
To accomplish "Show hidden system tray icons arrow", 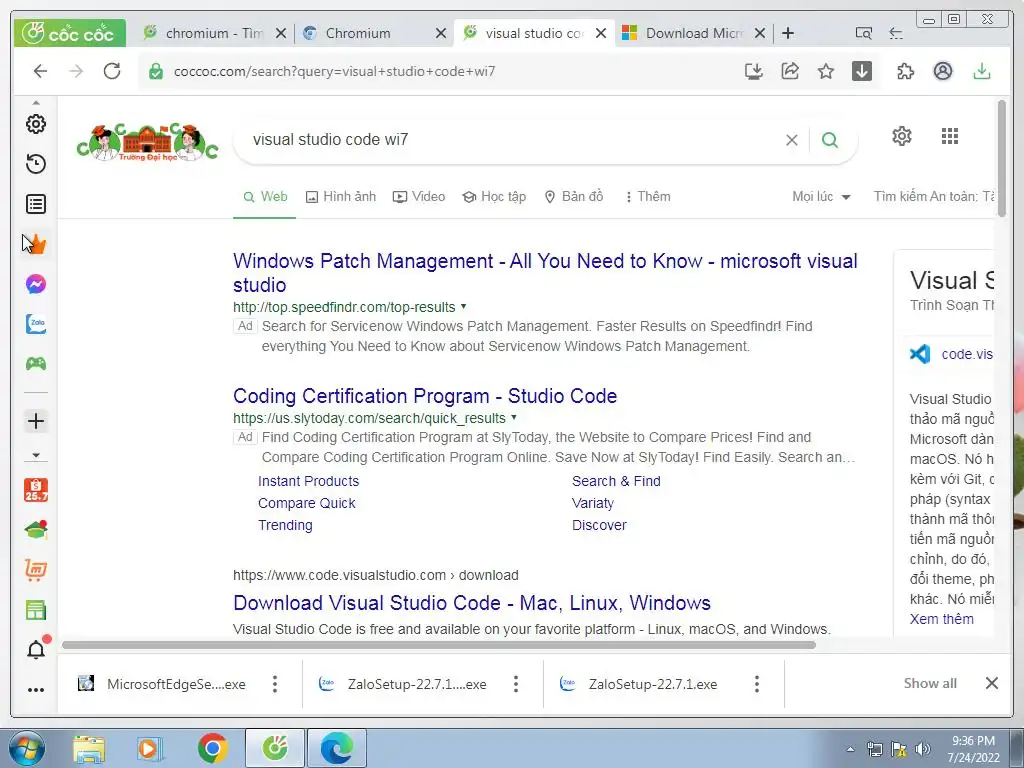I will coord(850,749).
